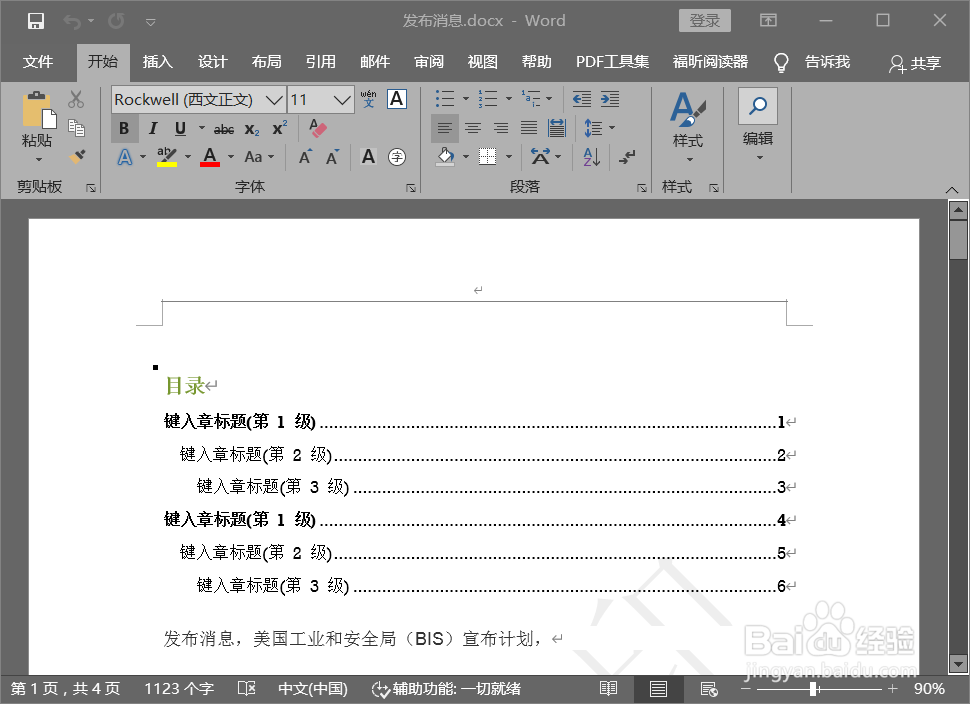
Task: Open the 审阅 ribbon tab
Action: 428,61
